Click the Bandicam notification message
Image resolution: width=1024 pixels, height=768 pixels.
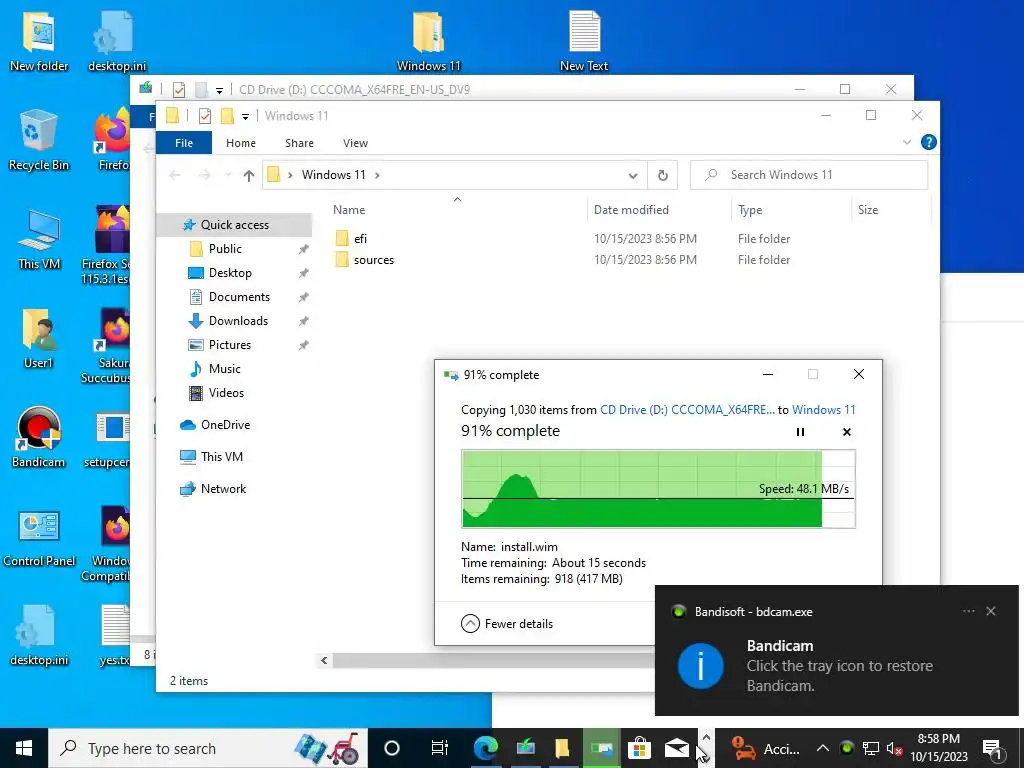pos(839,675)
